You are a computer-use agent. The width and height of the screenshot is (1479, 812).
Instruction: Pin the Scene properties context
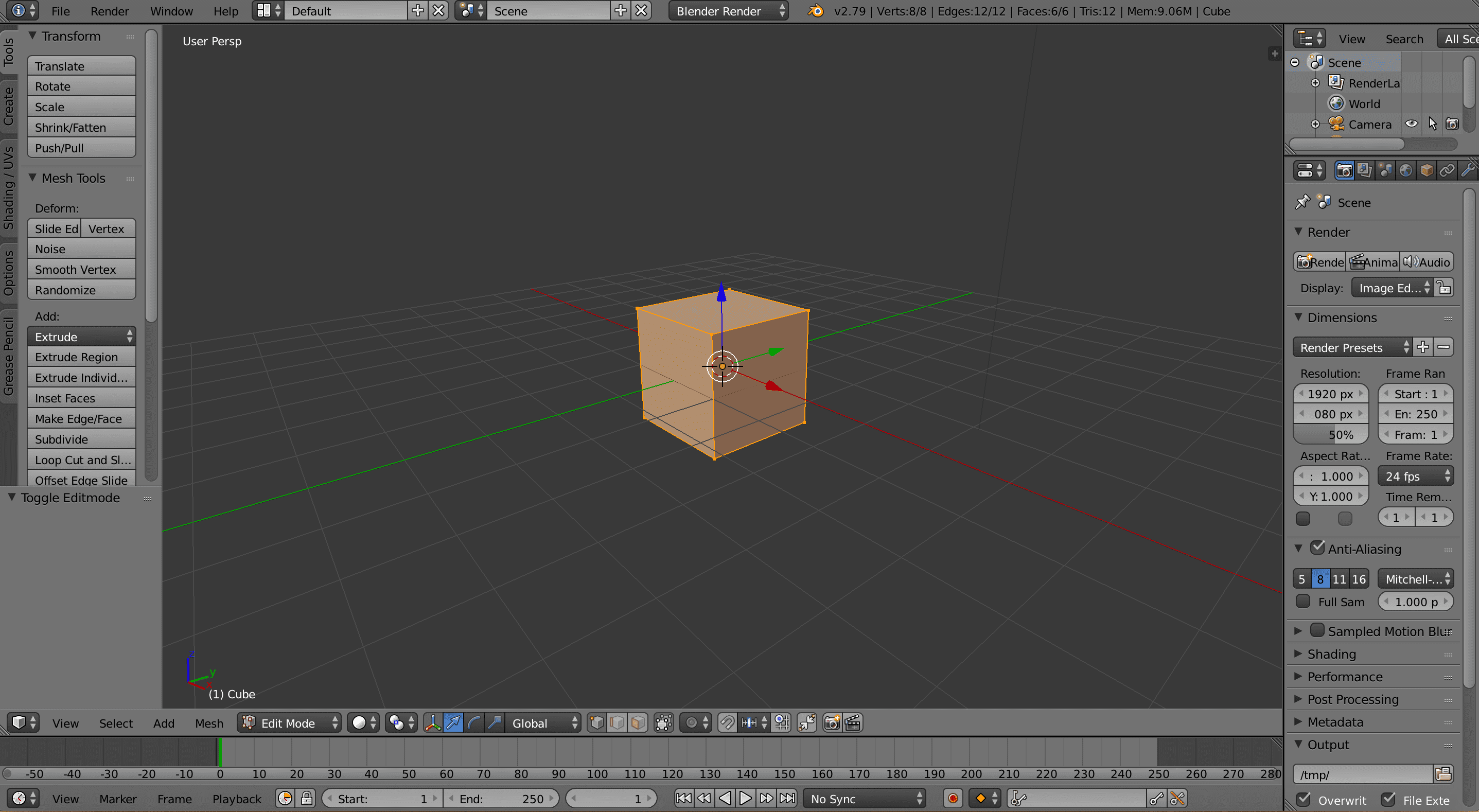click(1302, 202)
